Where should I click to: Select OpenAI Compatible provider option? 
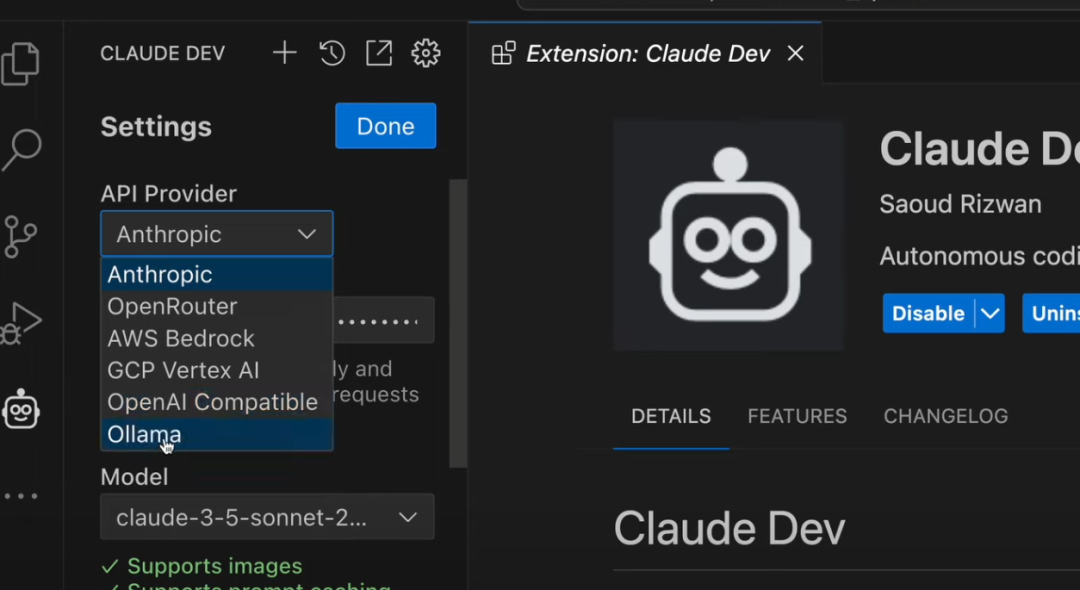coord(217,402)
